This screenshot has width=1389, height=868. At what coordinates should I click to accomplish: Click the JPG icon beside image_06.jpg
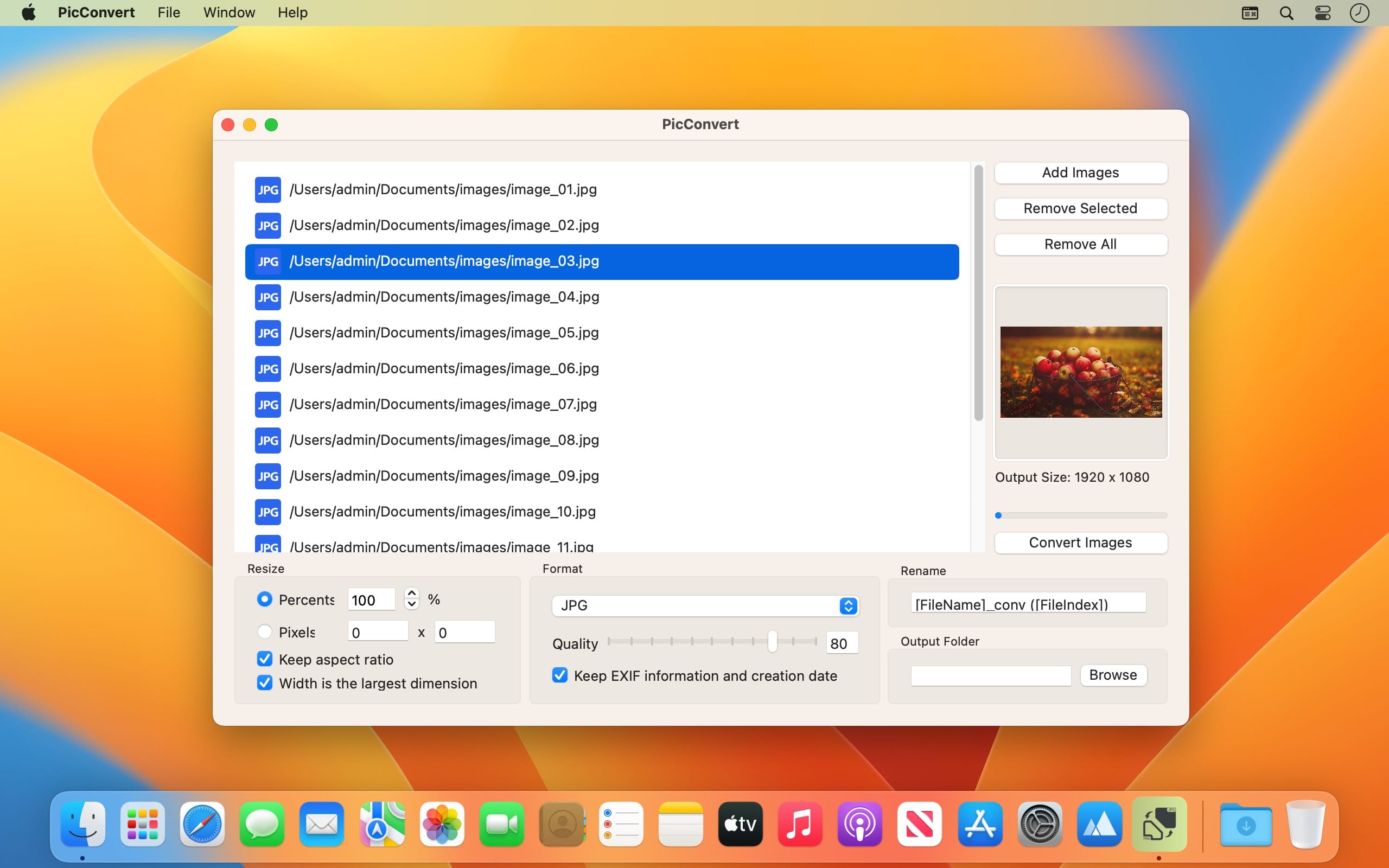pyautogui.click(x=267, y=368)
